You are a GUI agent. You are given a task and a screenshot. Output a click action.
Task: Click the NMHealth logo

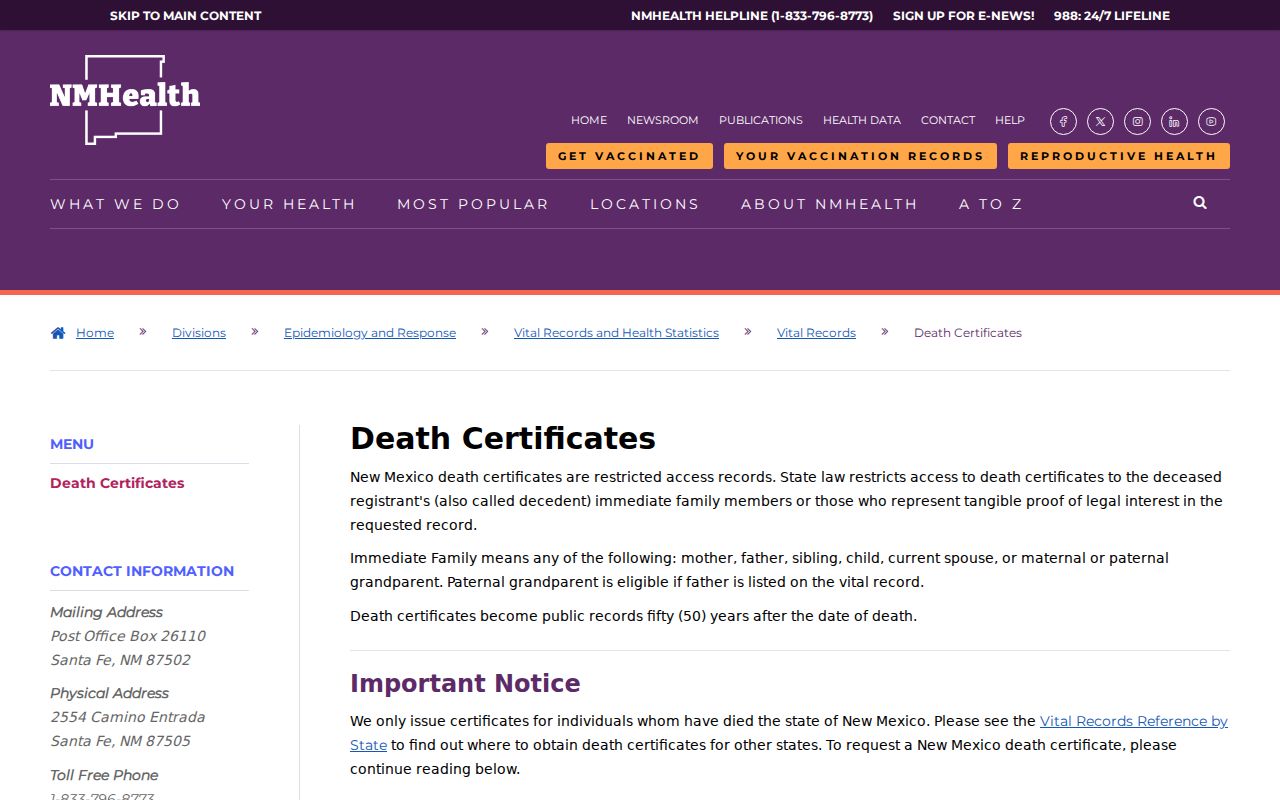tap(125, 99)
